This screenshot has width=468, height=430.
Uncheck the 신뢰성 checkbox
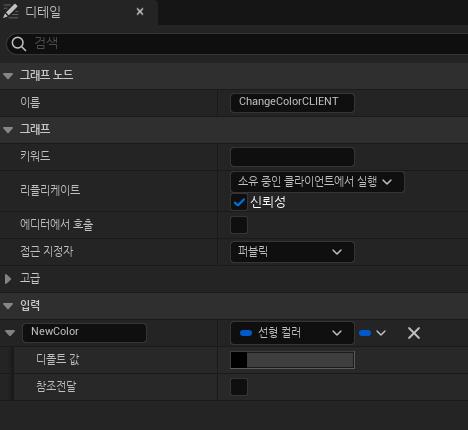239,202
